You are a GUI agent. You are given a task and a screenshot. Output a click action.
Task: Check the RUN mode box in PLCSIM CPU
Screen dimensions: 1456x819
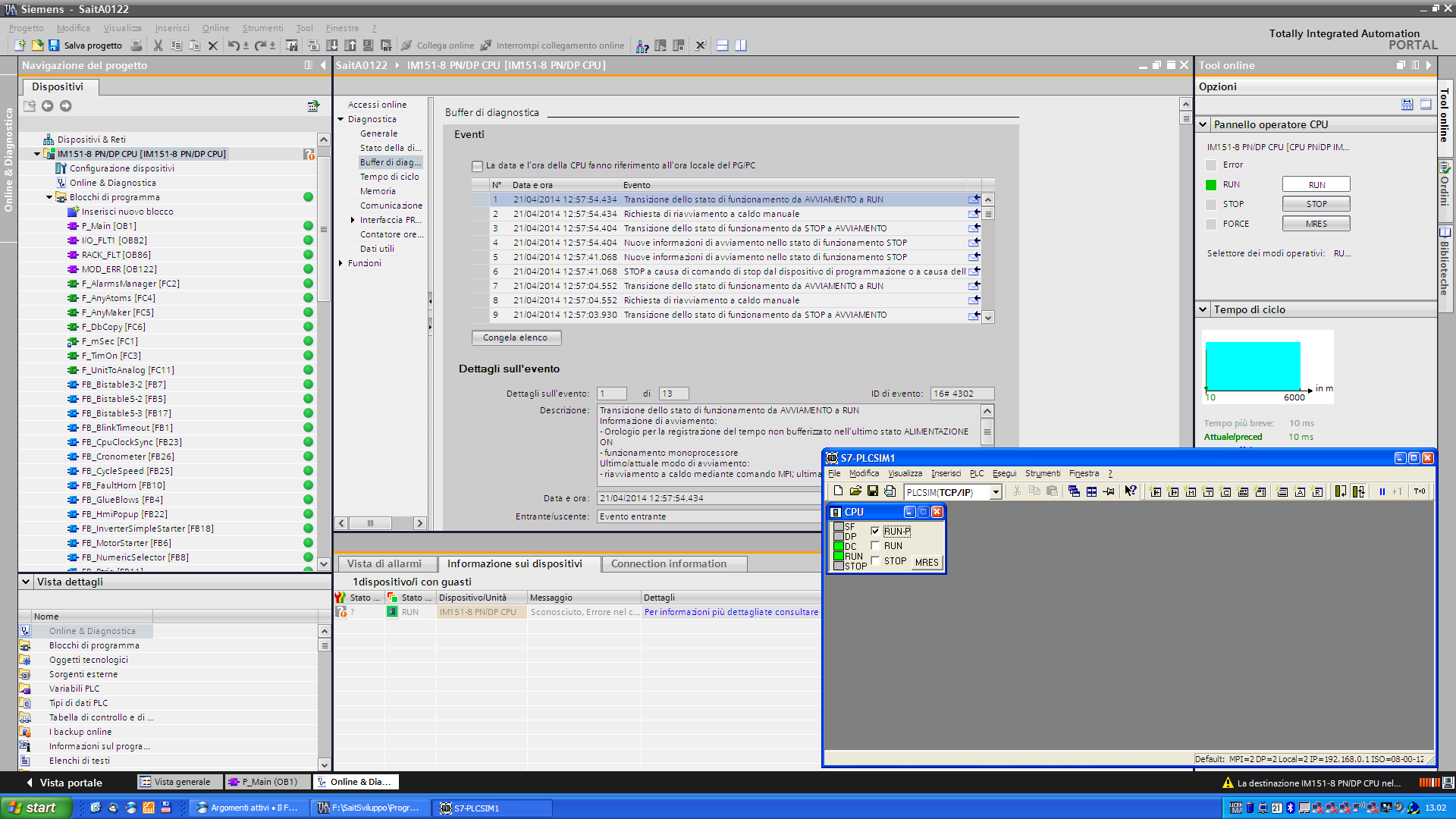click(876, 546)
